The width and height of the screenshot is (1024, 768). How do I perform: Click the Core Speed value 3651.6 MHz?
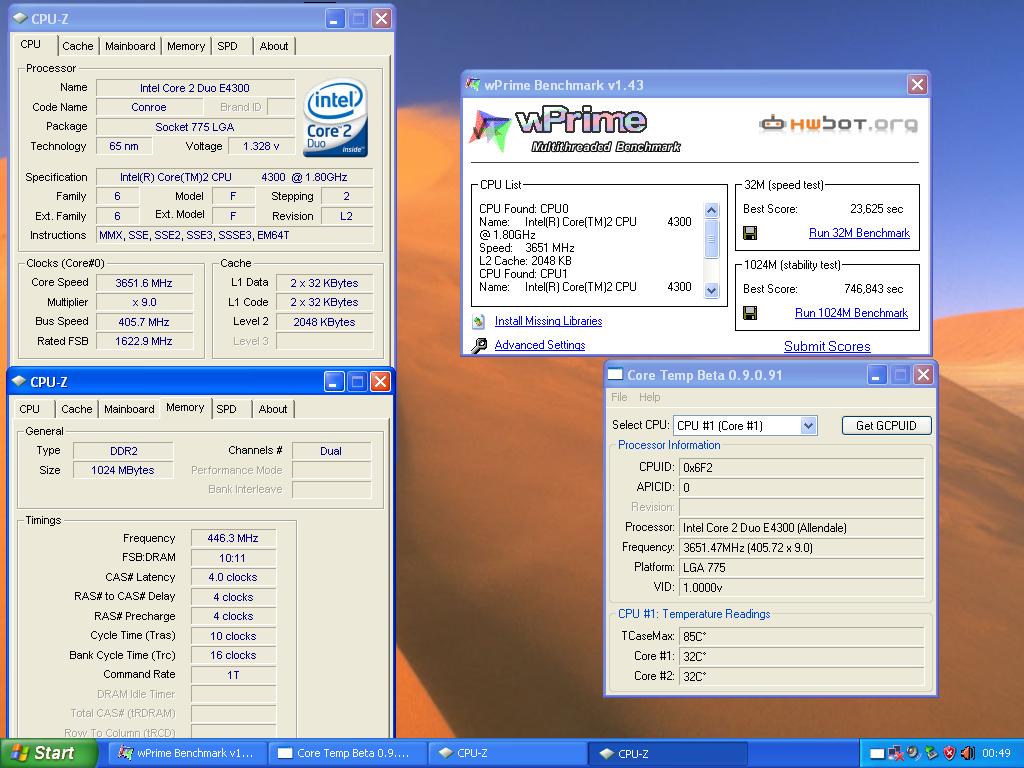(144, 283)
